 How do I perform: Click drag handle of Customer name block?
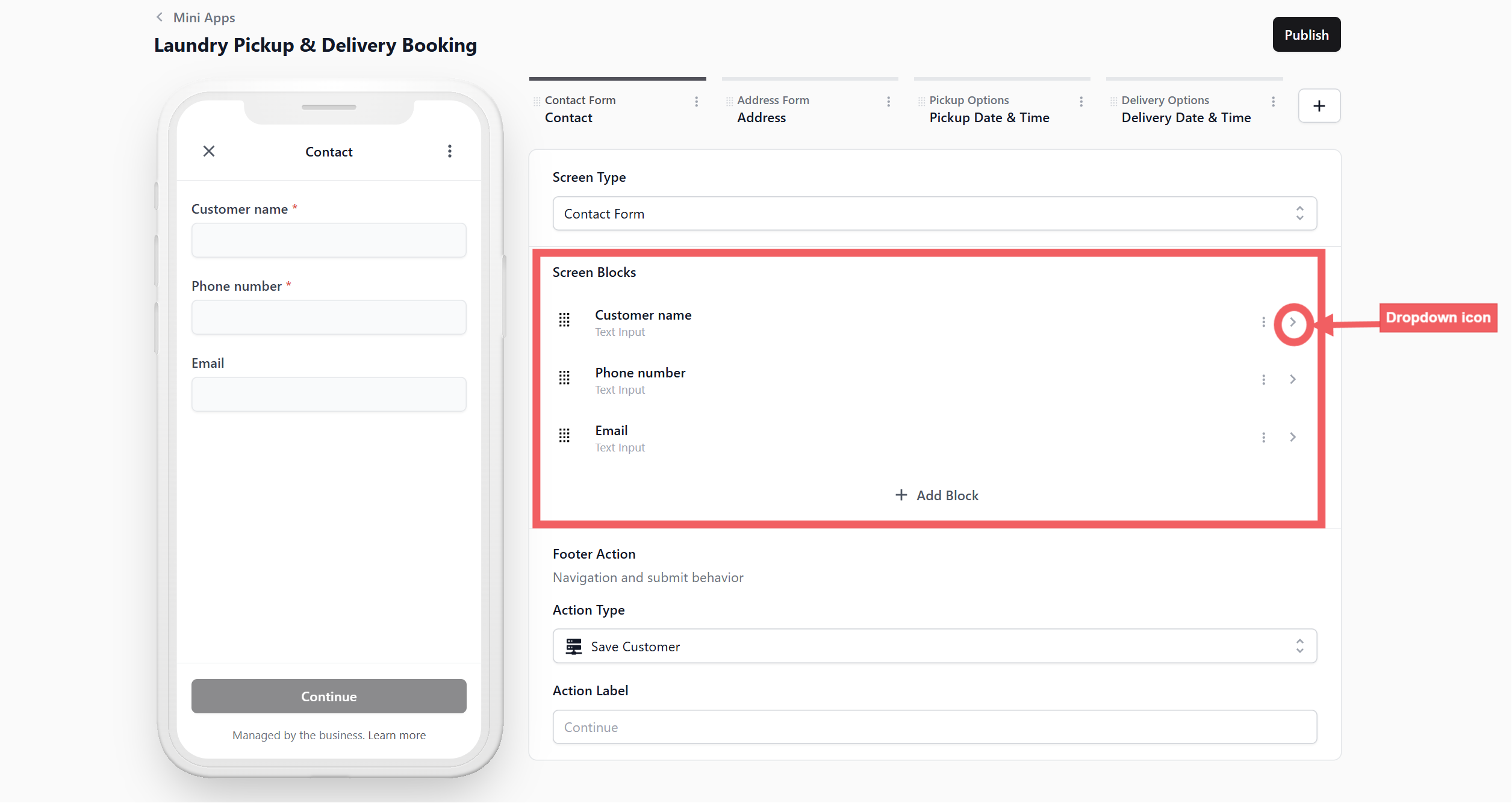coord(564,320)
